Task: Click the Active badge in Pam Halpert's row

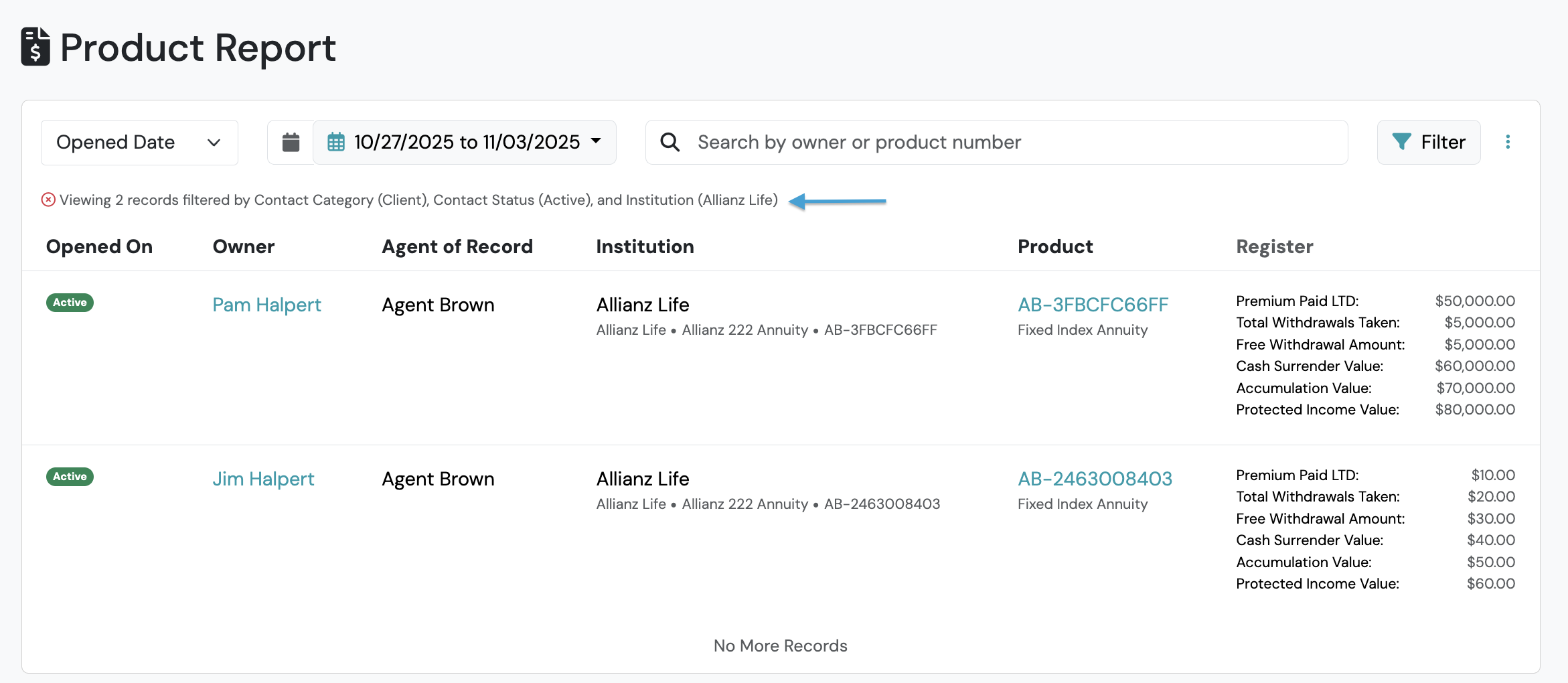Action: tap(70, 302)
